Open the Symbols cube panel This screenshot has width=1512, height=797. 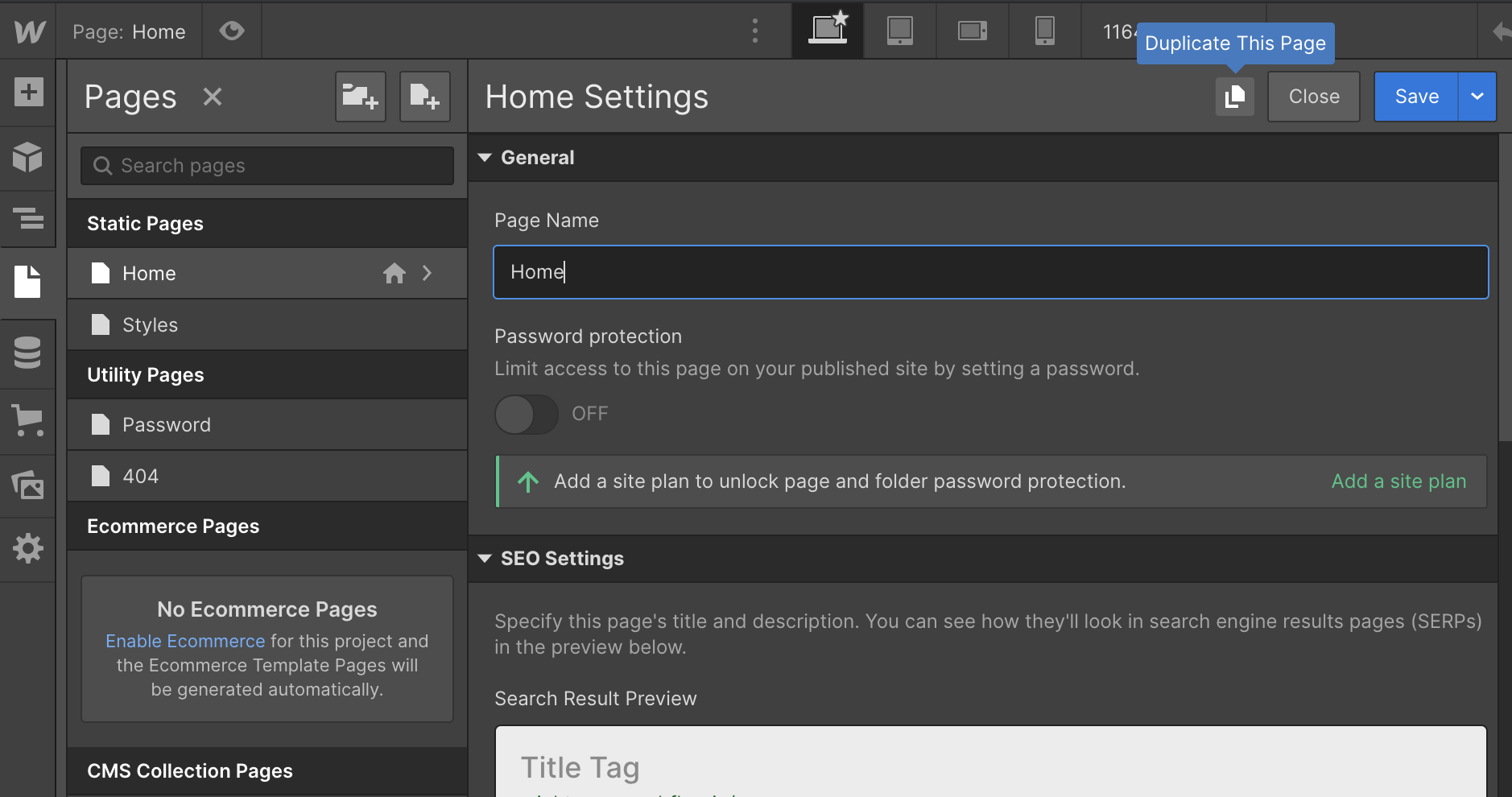(28, 157)
